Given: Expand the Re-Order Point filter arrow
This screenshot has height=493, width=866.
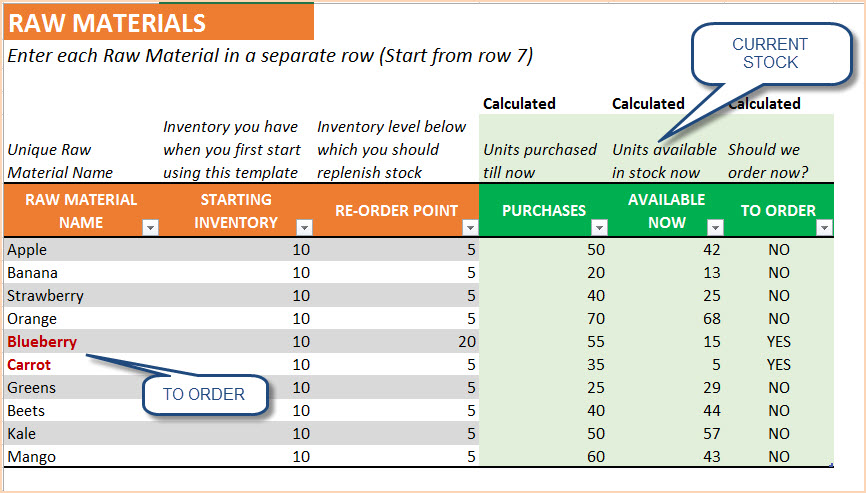Looking at the screenshot, I should click(x=470, y=227).
